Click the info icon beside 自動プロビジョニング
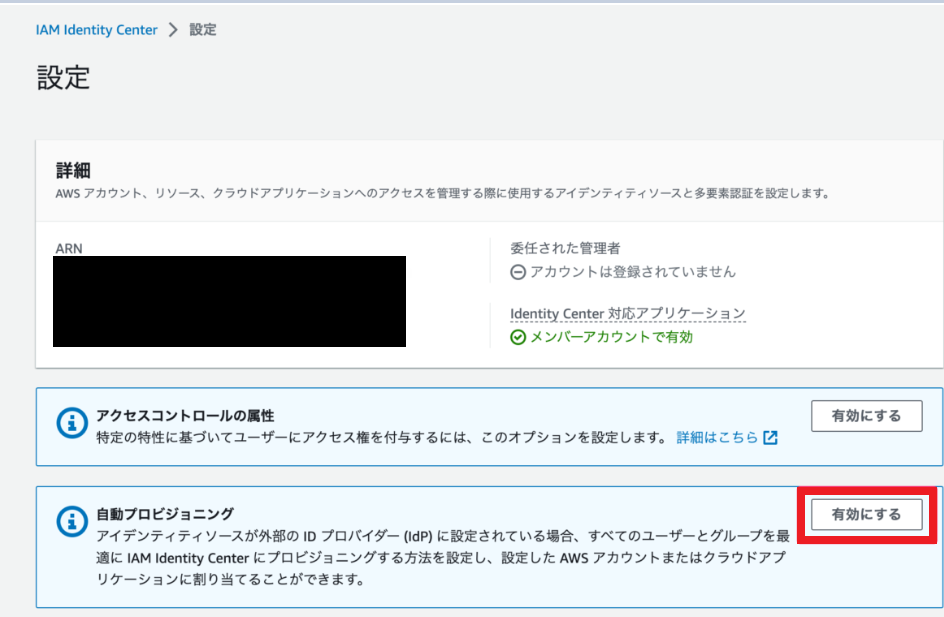 (72, 521)
